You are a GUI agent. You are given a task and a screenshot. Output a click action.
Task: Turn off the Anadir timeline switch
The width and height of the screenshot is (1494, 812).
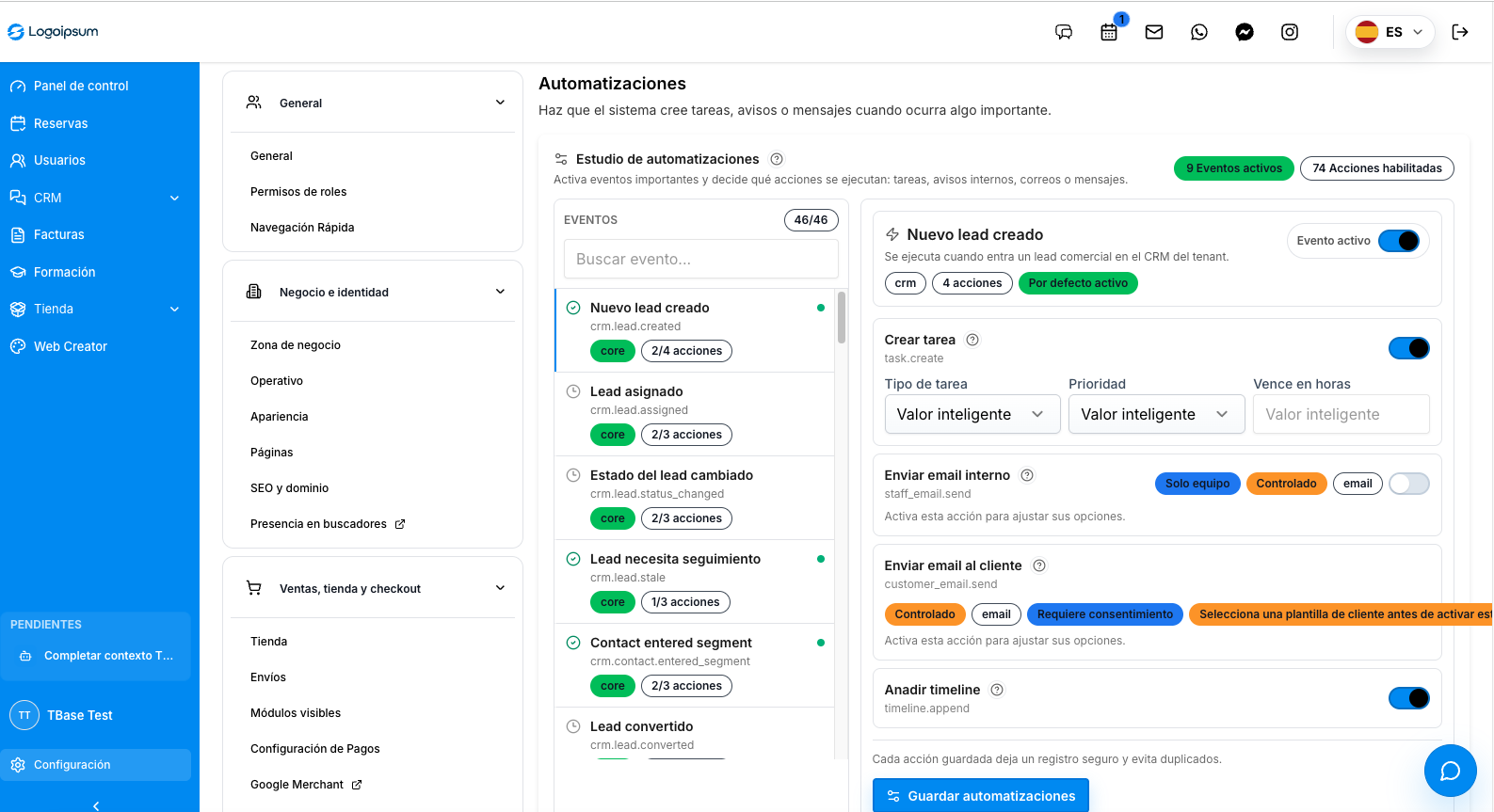coord(1409,698)
